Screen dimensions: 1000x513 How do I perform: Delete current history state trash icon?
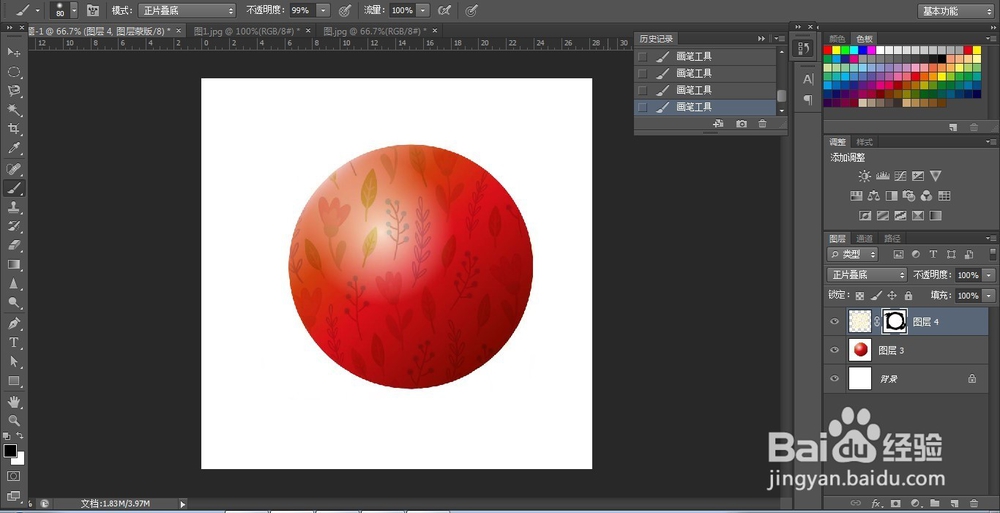coord(762,124)
